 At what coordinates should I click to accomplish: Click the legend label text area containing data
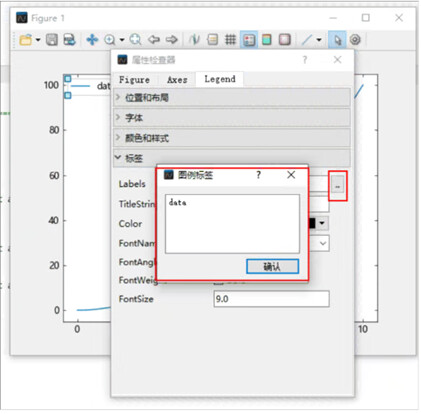click(x=232, y=224)
